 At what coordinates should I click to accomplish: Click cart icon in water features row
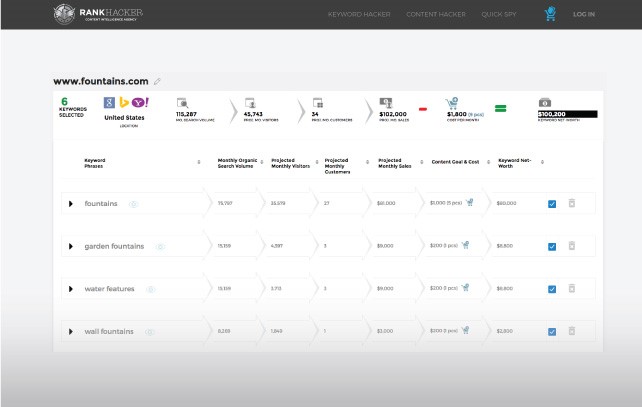pyautogui.click(x=466, y=288)
